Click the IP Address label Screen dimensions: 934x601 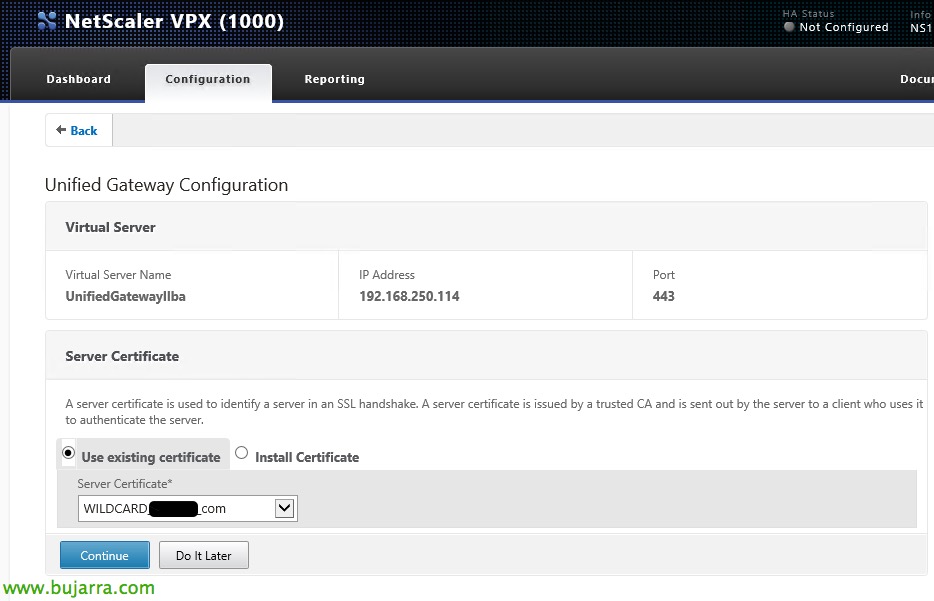pyautogui.click(x=387, y=275)
